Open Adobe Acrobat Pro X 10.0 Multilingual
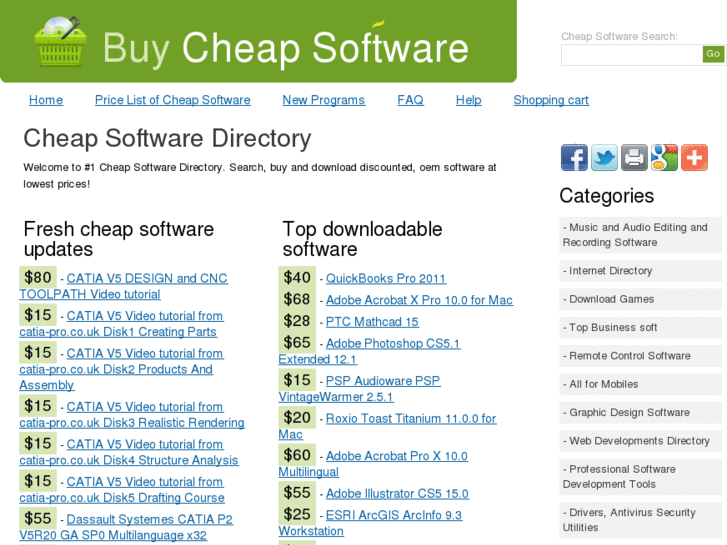The width and height of the screenshot is (727, 545). tap(373, 464)
